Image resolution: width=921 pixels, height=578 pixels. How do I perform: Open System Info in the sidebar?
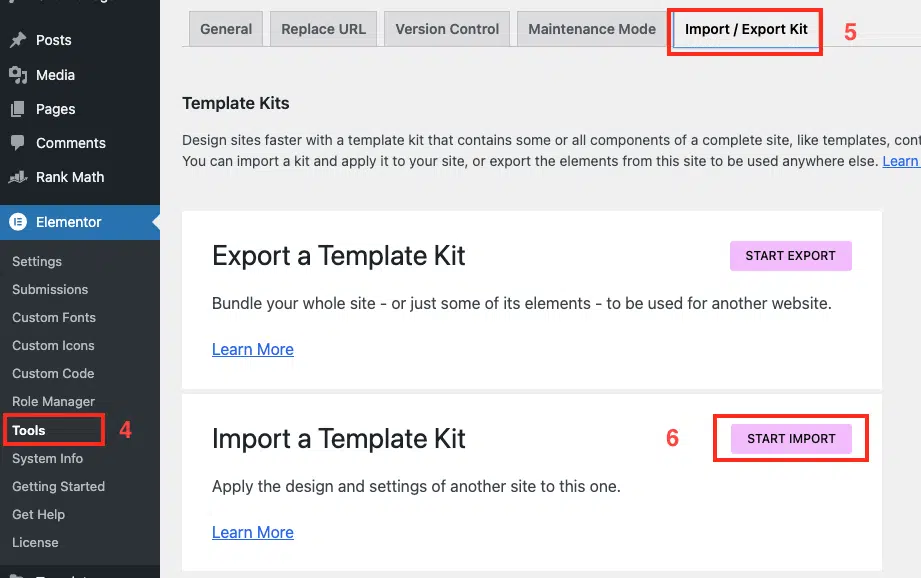pos(47,458)
